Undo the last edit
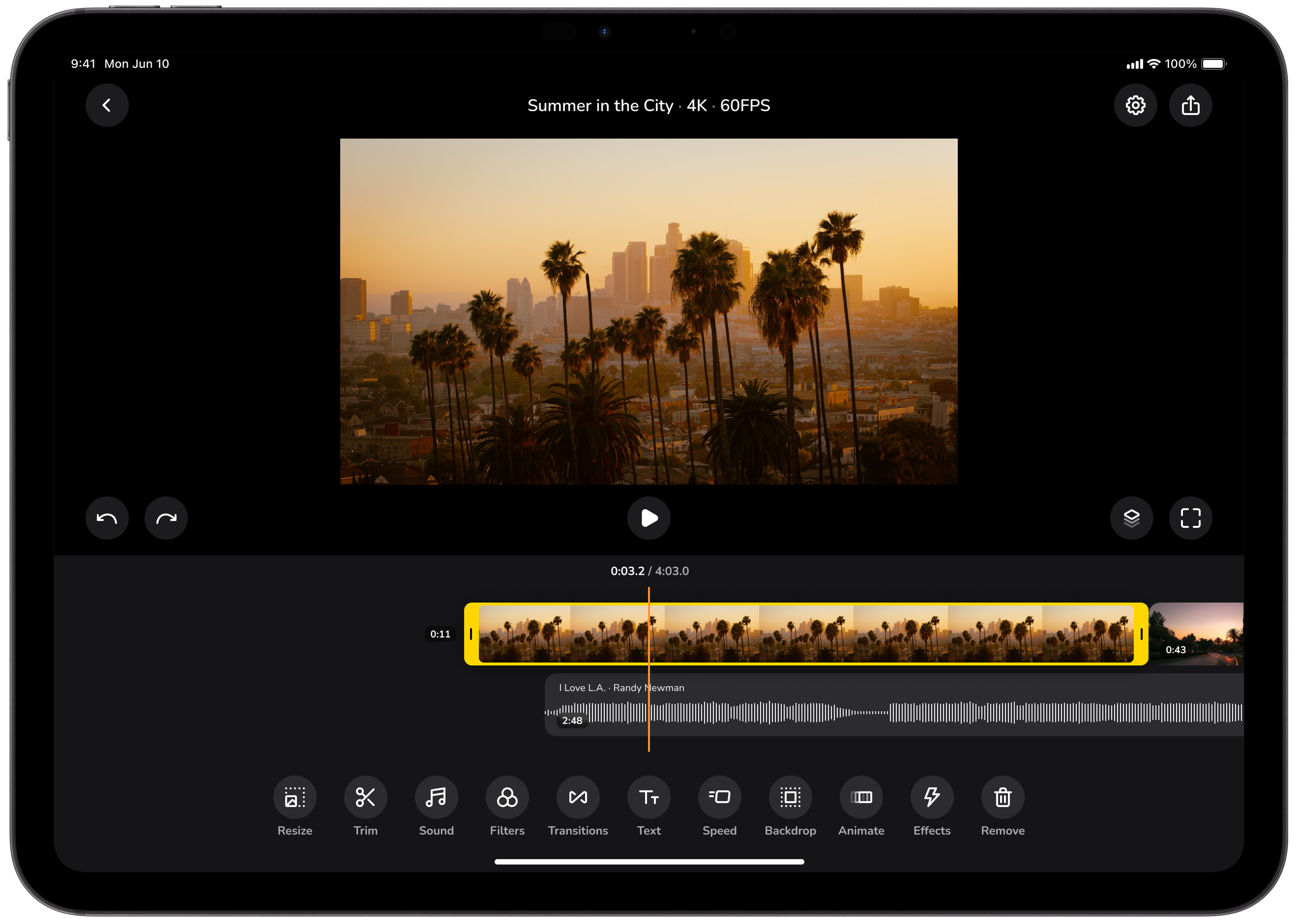 pyautogui.click(x=107, y=518)
